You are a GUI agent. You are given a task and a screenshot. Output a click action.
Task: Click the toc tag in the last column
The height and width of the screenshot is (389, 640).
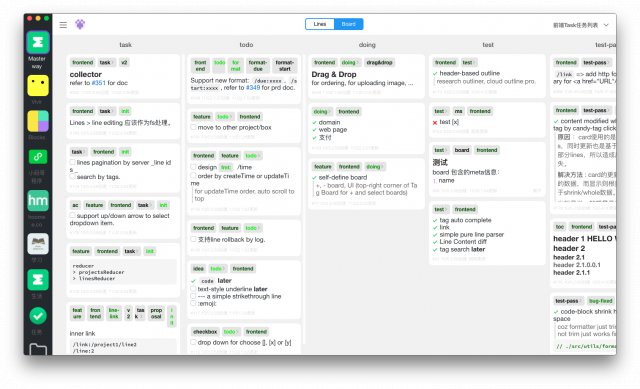[560, 227]
